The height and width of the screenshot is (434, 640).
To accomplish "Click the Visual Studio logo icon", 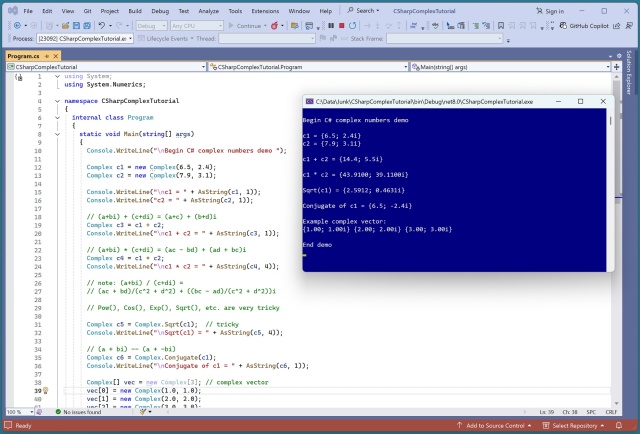I will point(13,11).
